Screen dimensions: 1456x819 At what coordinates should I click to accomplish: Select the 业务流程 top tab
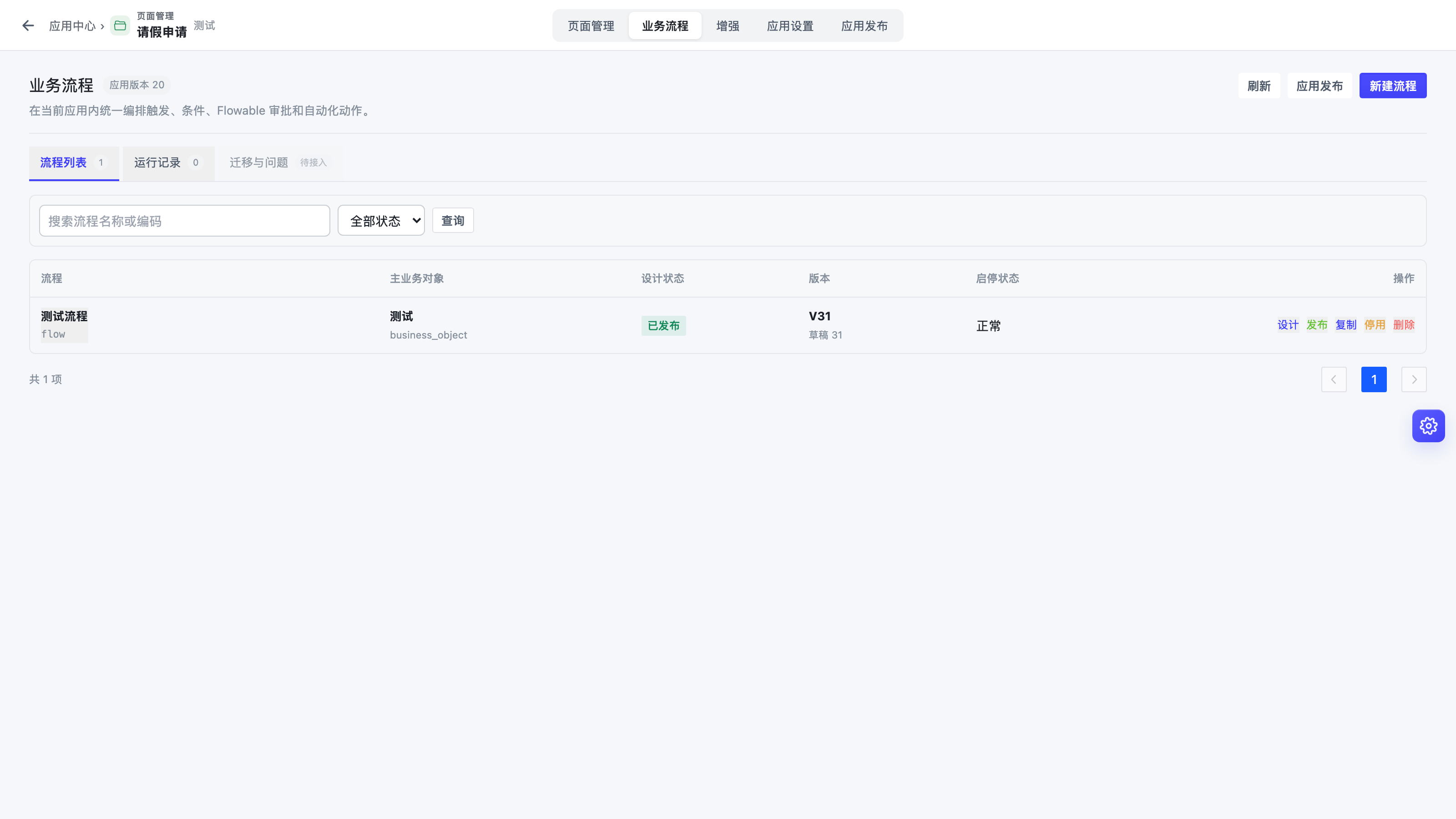pyautogui.click(x=665, y=26)
